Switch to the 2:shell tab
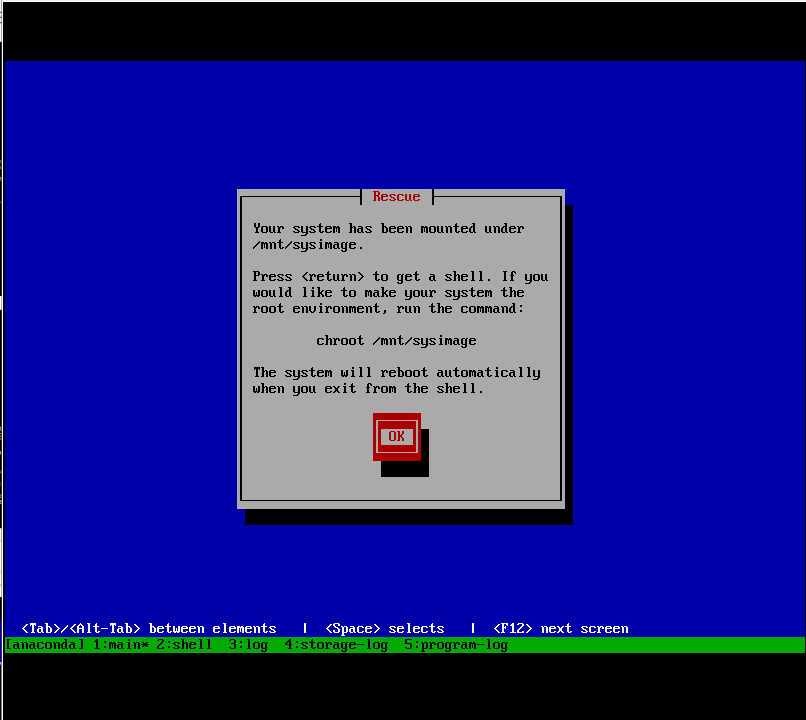The width and height of the screenshot is (806, 720). tap(184, 645)
